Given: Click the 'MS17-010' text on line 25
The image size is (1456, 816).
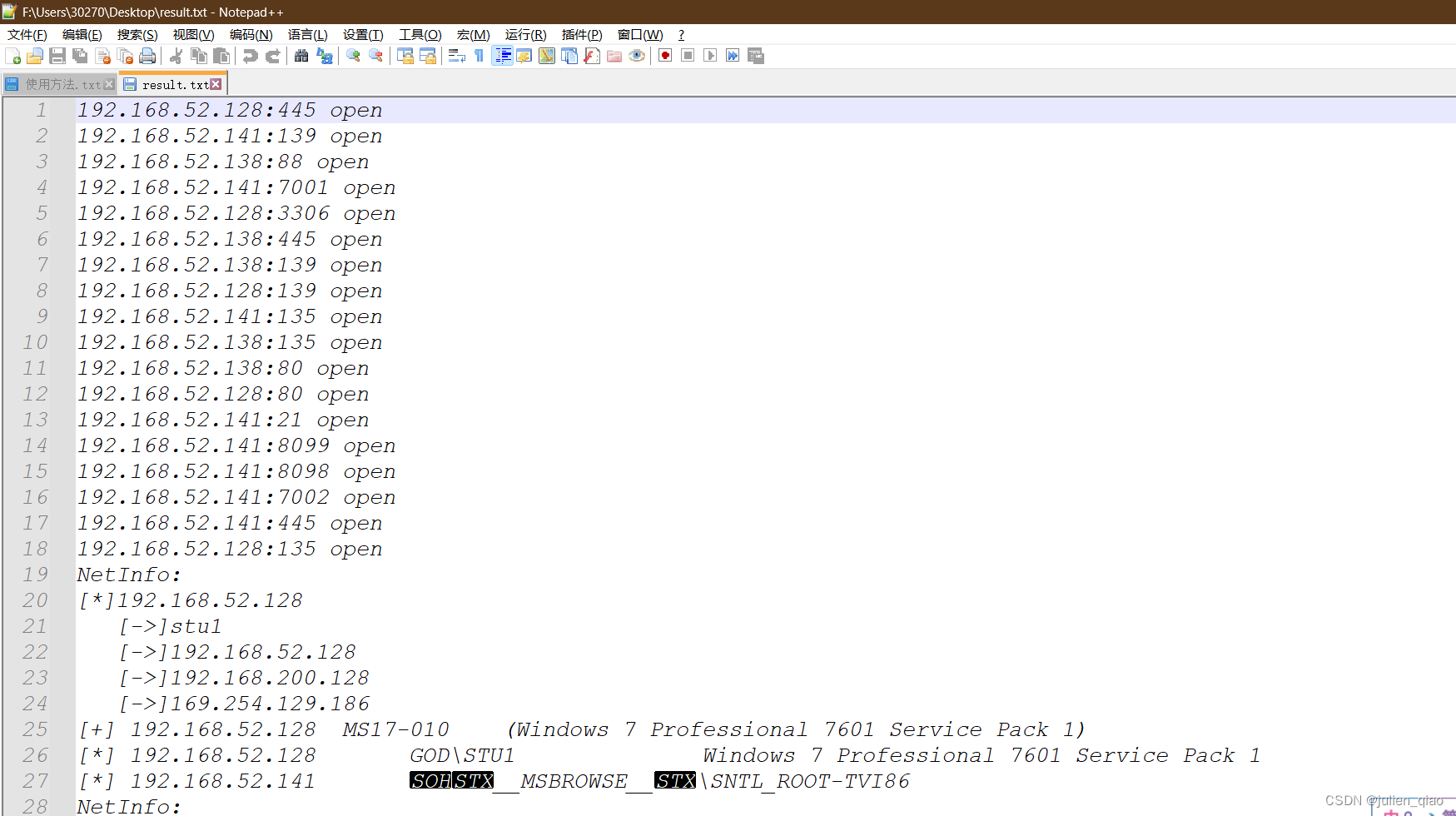Looking at the screenshot, I should [395, 729].
